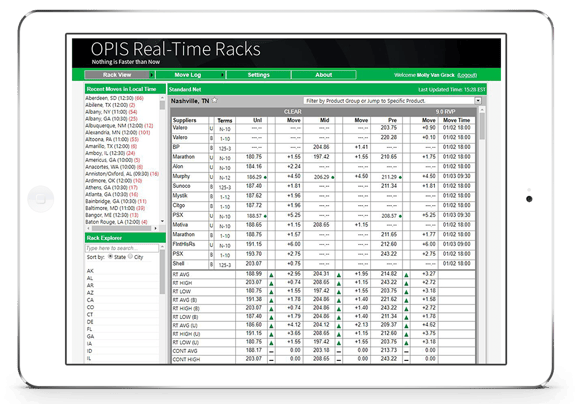Image resolution: width=575 pixels, height=404 pixels.
Task: Click the product filter dropdown arrow
Action: [478, 100]
